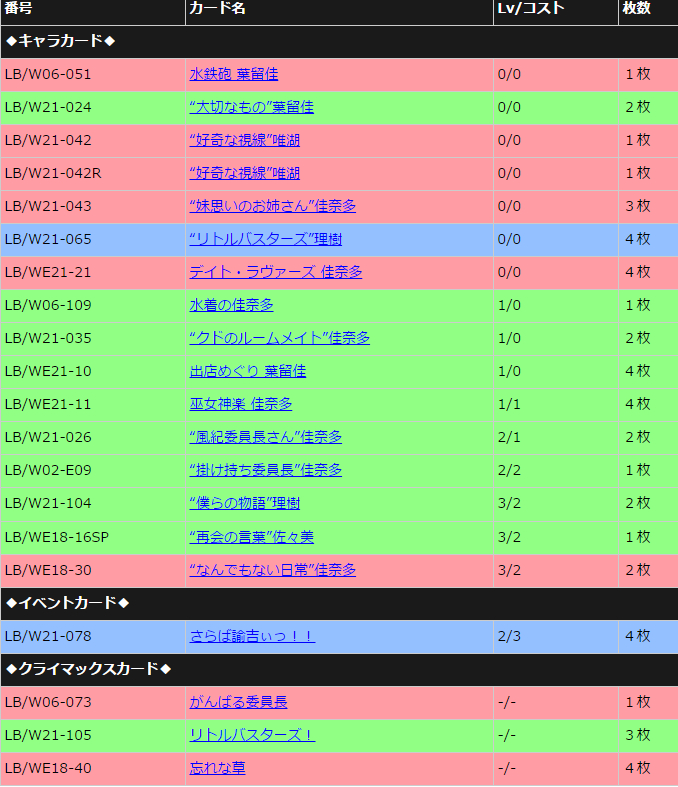Open the 水鉄砲 葉留佳 card link

point(233,74)
